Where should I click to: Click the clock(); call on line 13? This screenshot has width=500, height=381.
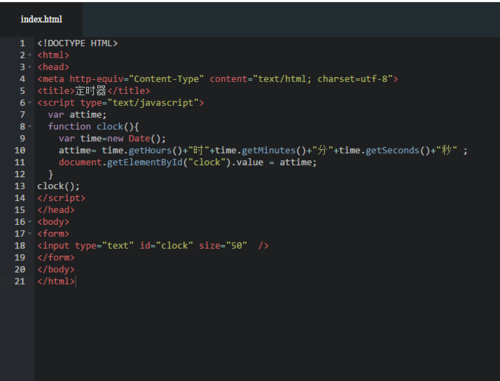58,186
